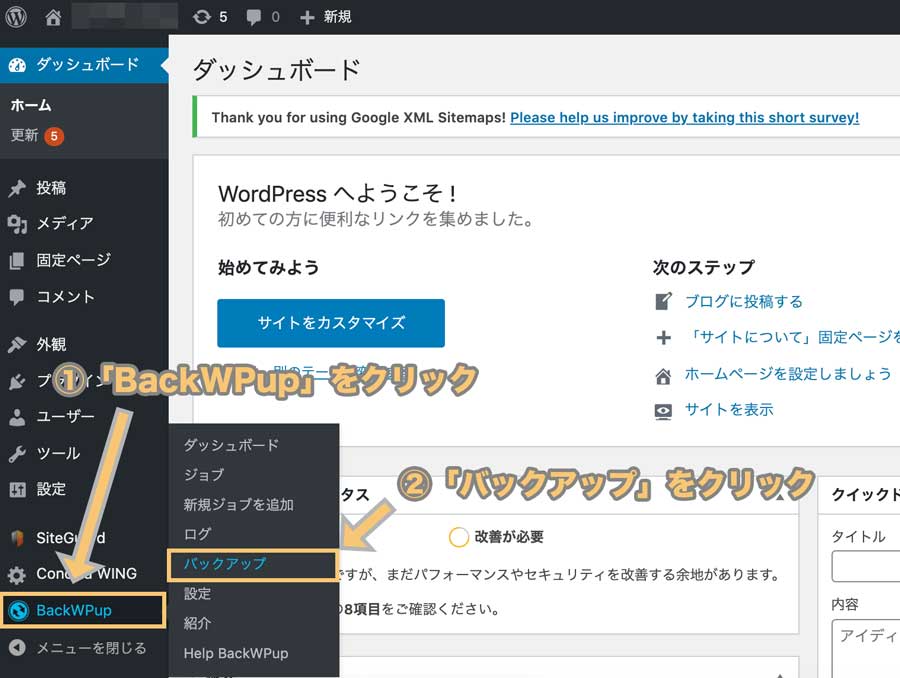The image size is (900, 678).
Task: Click the edit icon beside ブログに投稿する
Action: coord(663,301)
